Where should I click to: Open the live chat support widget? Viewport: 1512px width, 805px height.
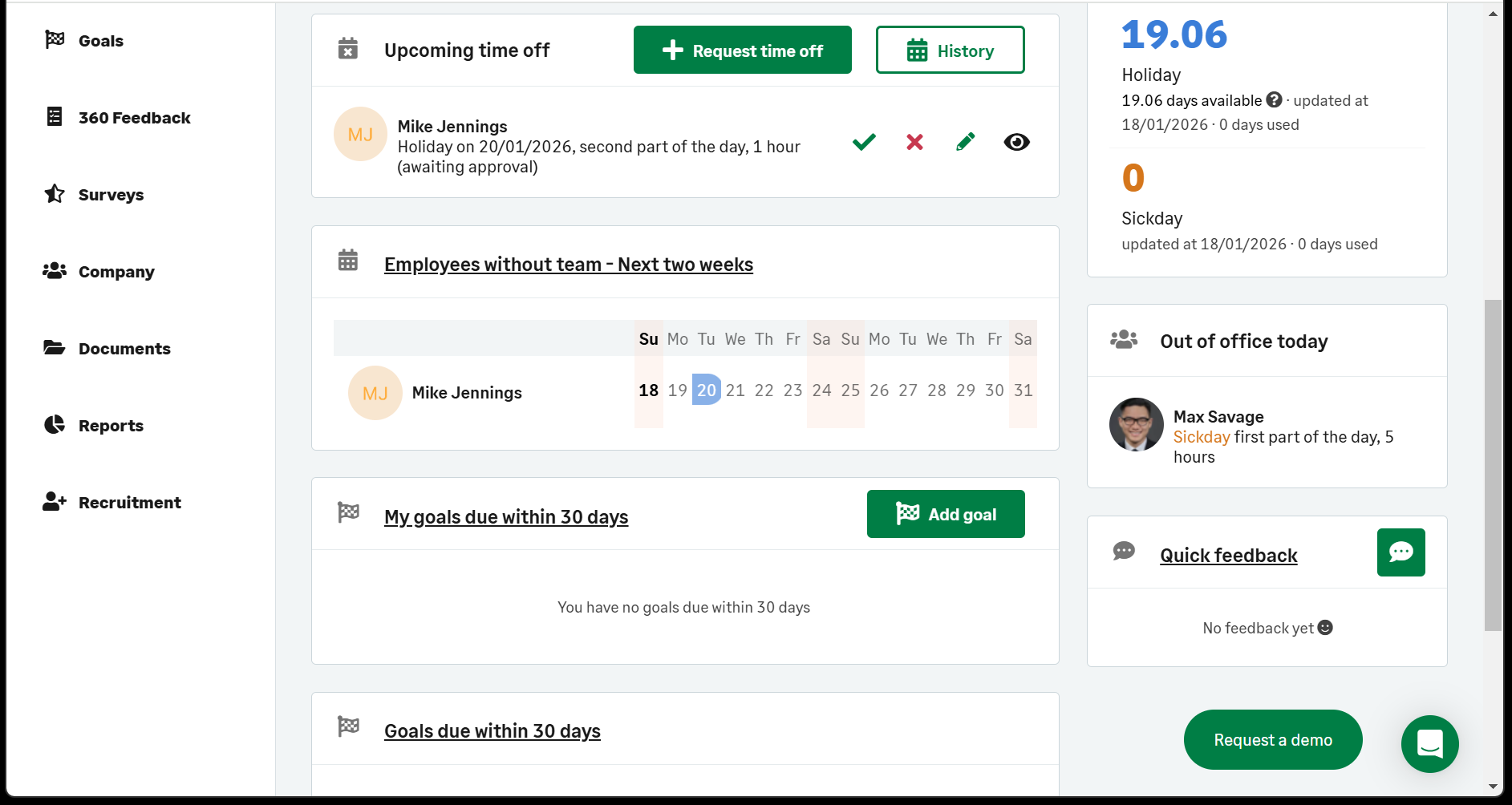(1429, 744)
